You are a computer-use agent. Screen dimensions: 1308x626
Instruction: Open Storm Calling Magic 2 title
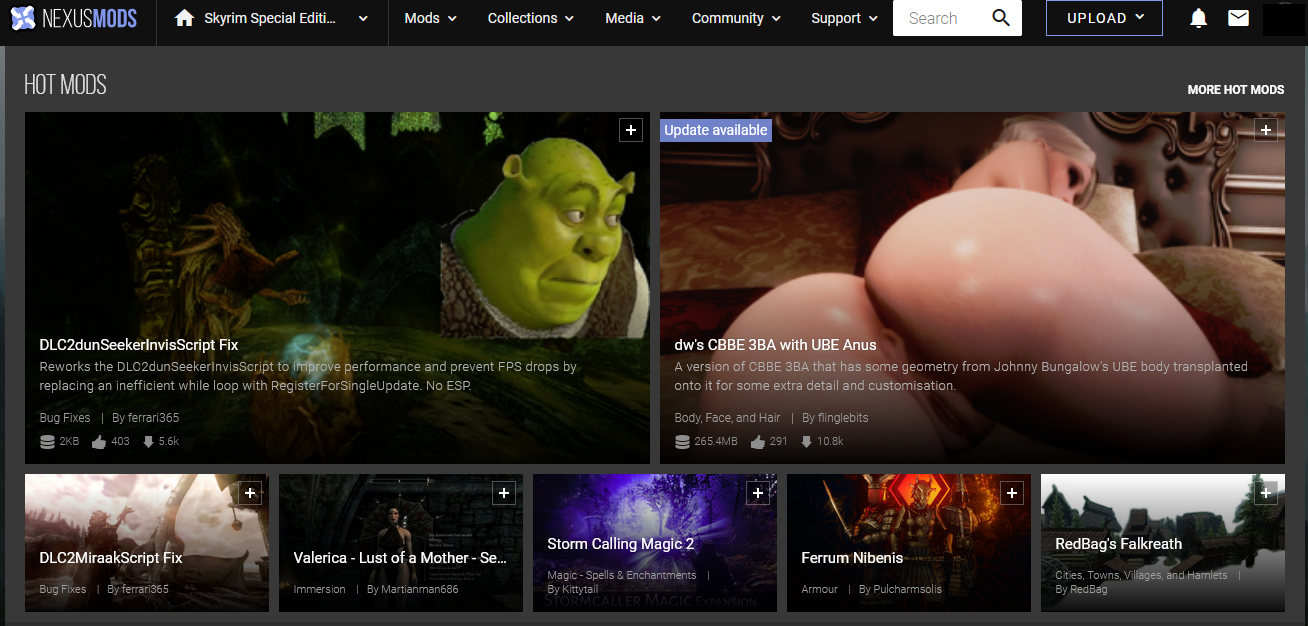coord(621,544)
